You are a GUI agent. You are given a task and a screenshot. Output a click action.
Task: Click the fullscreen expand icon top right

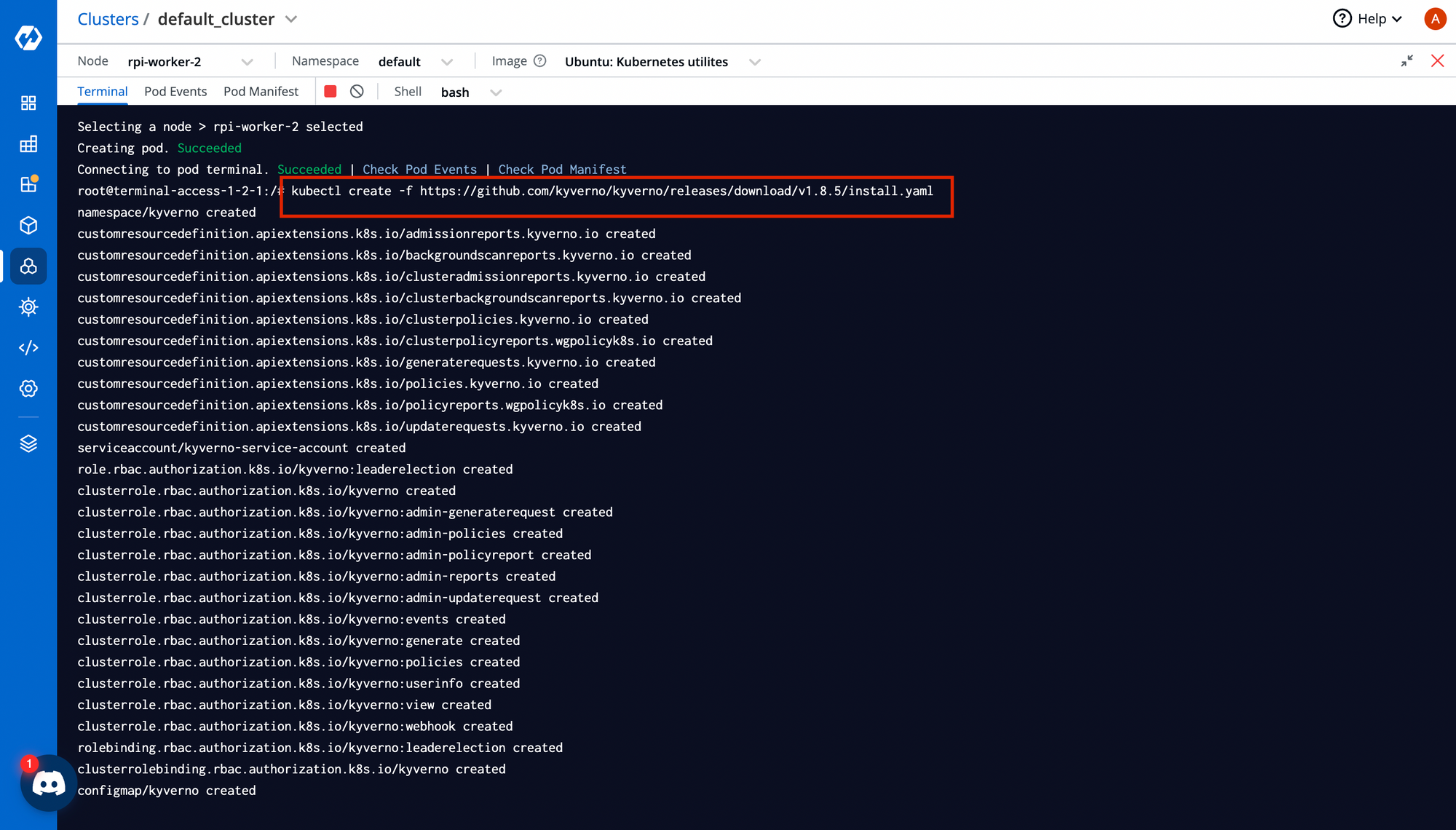(1407, 61)
